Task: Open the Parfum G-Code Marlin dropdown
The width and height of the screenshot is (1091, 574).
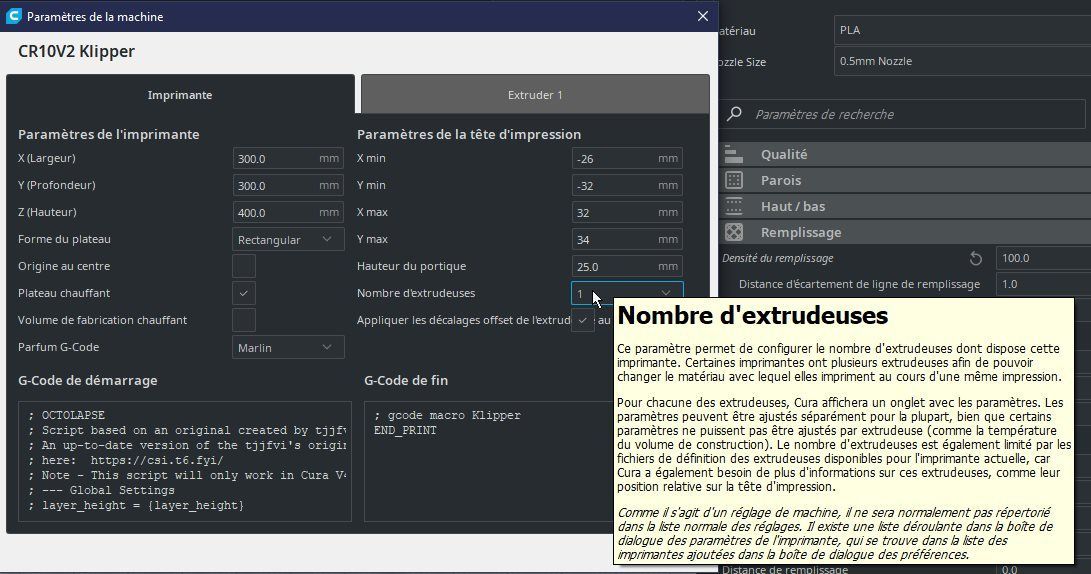Action: pyautogui.click(x=288, y=347)
